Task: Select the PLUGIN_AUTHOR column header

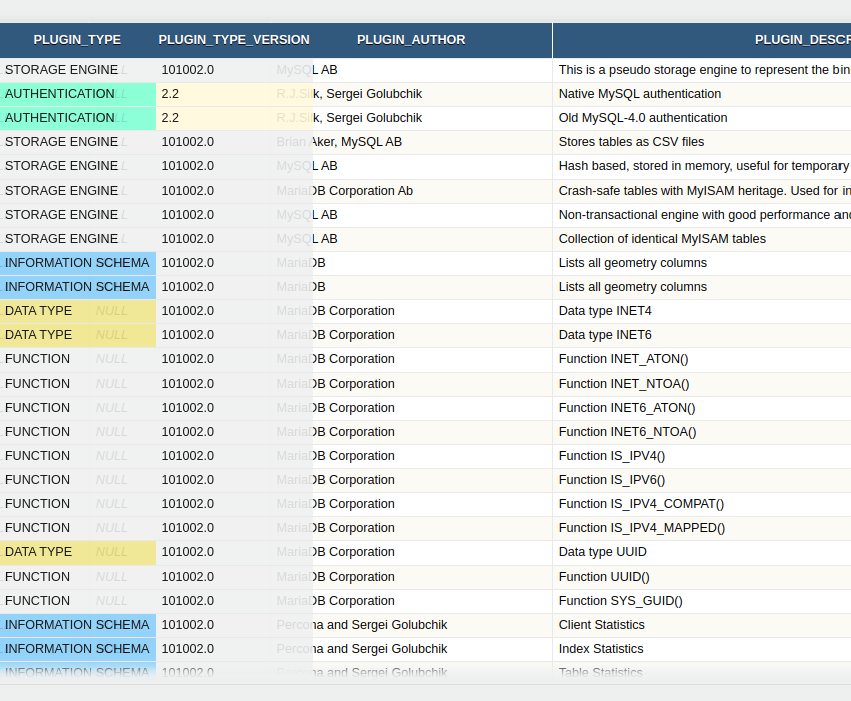Action: (x=411, y=40)
